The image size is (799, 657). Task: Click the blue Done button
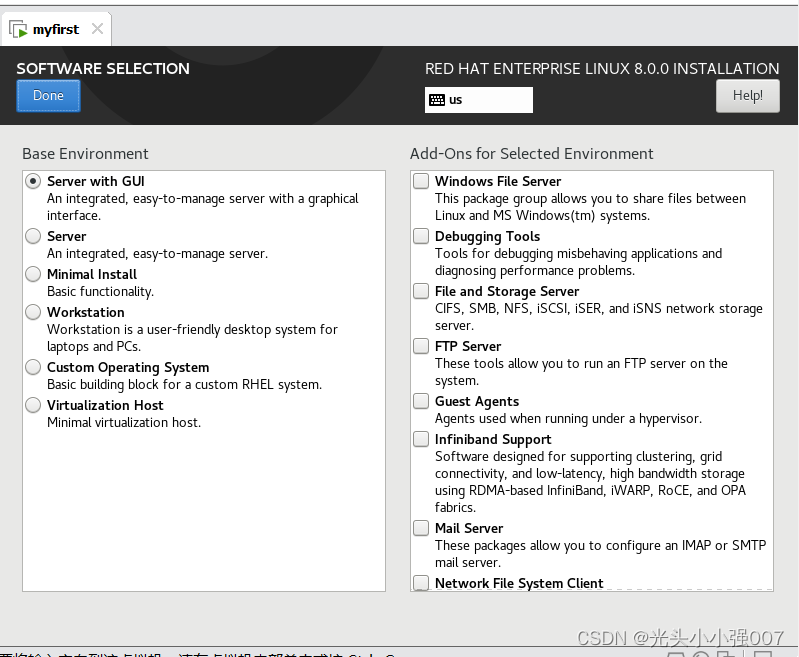48,96
